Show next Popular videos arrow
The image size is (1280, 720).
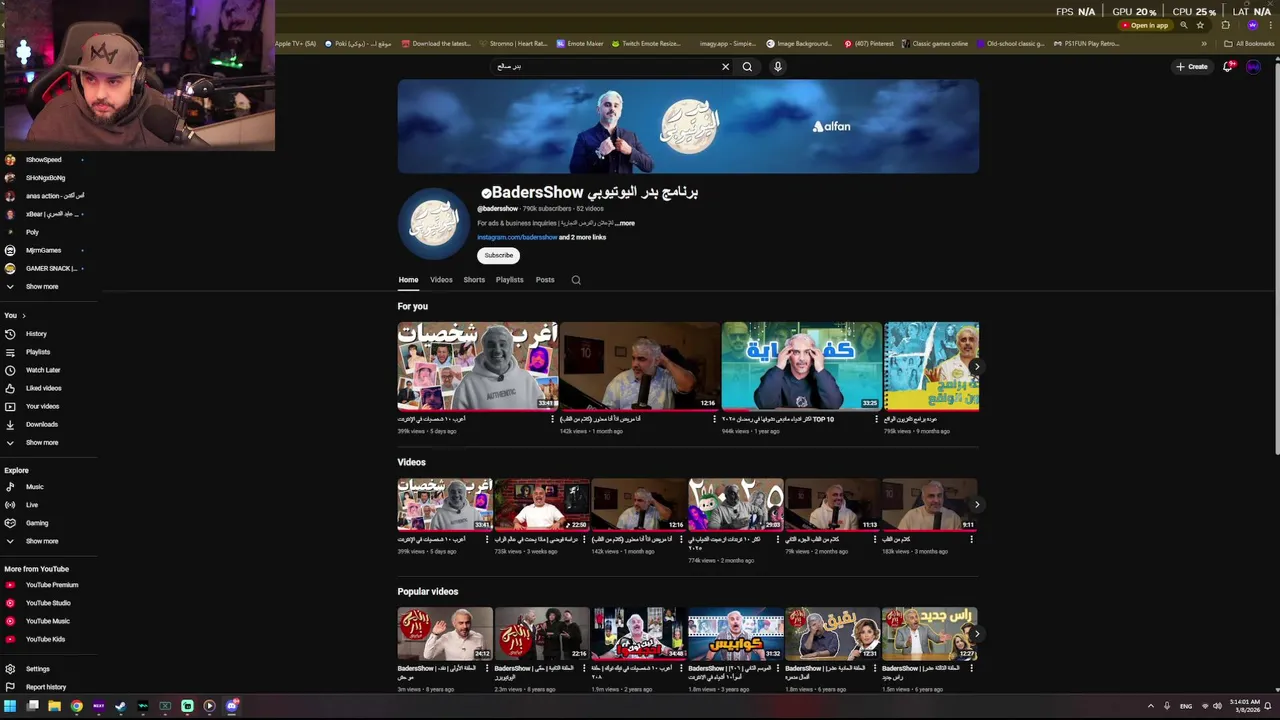point(977,634)
